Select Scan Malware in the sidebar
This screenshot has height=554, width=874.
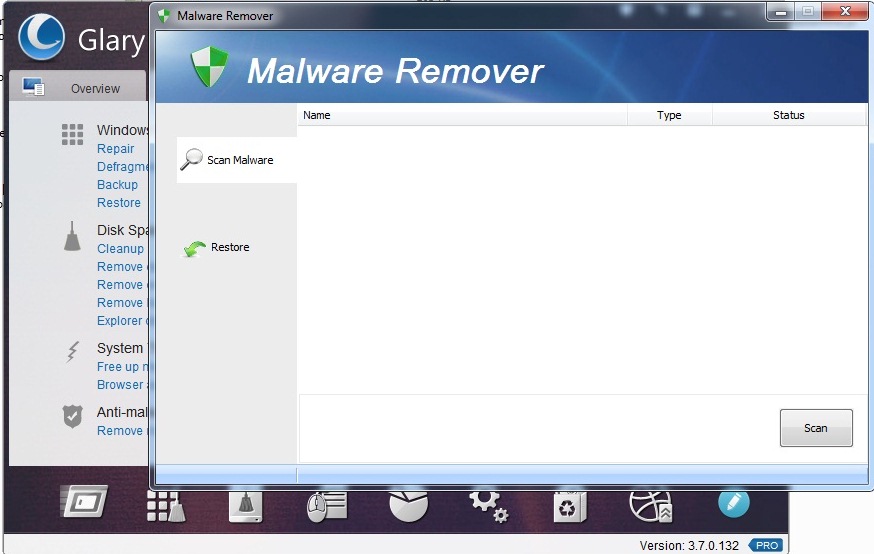pos(237,160)
